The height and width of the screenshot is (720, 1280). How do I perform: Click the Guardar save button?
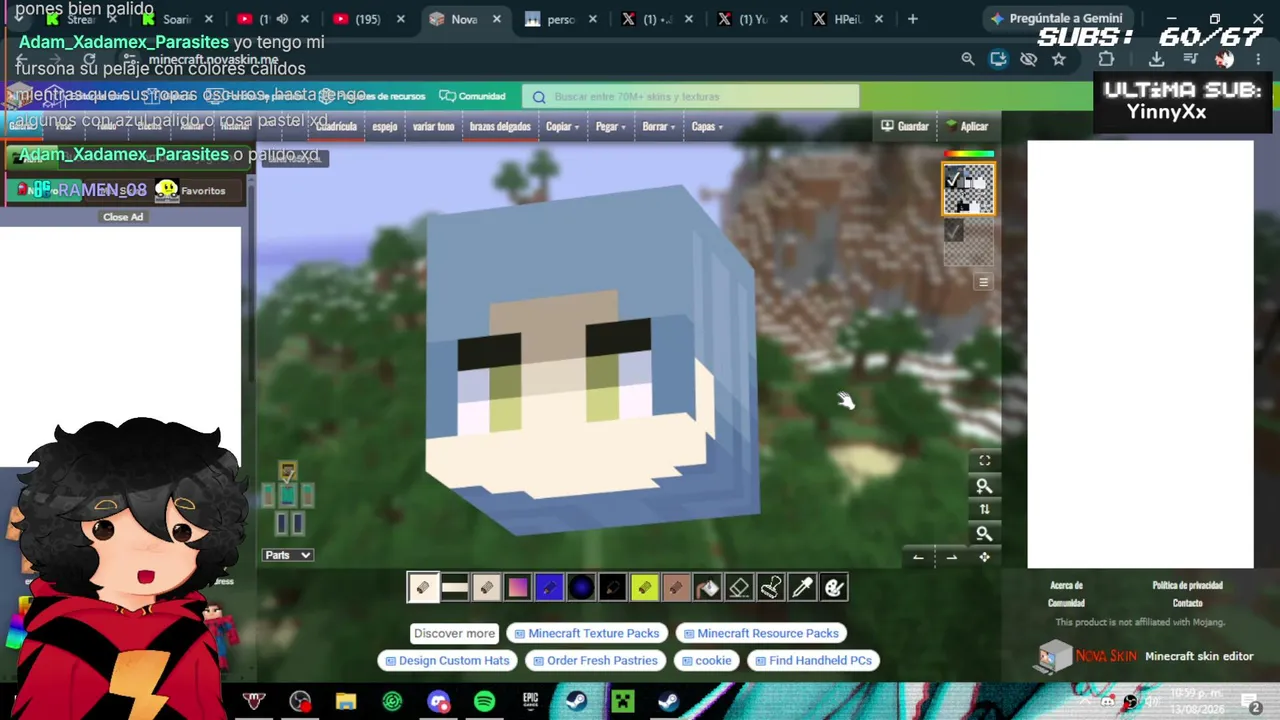click(x=905, y=127)
